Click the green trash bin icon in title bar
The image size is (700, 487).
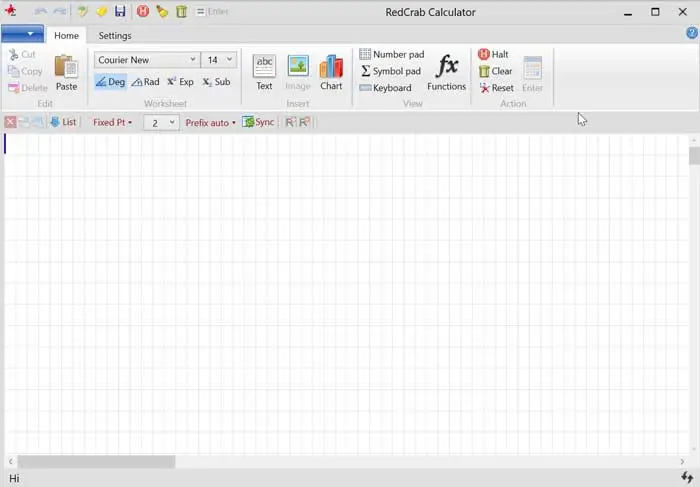181,11
